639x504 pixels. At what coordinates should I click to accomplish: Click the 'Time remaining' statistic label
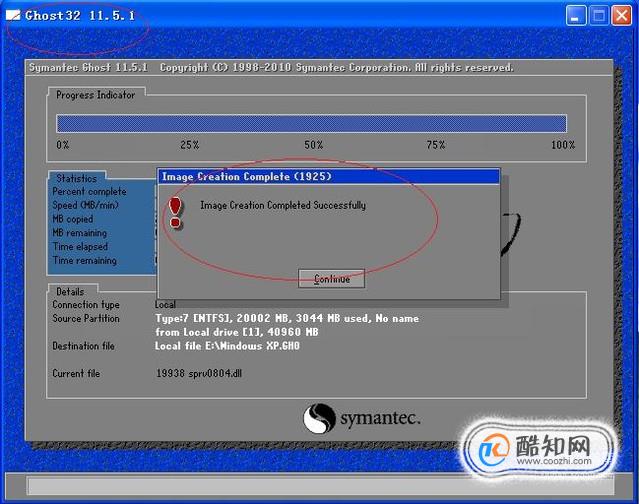84,260
